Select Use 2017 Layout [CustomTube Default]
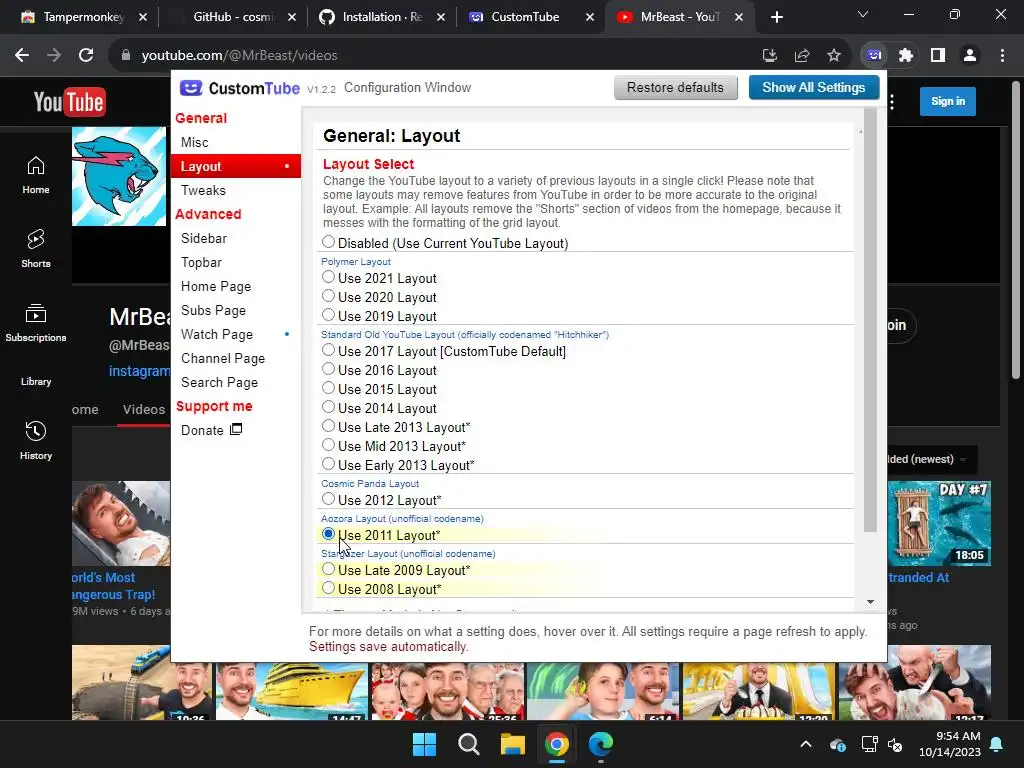 (328, 351)
